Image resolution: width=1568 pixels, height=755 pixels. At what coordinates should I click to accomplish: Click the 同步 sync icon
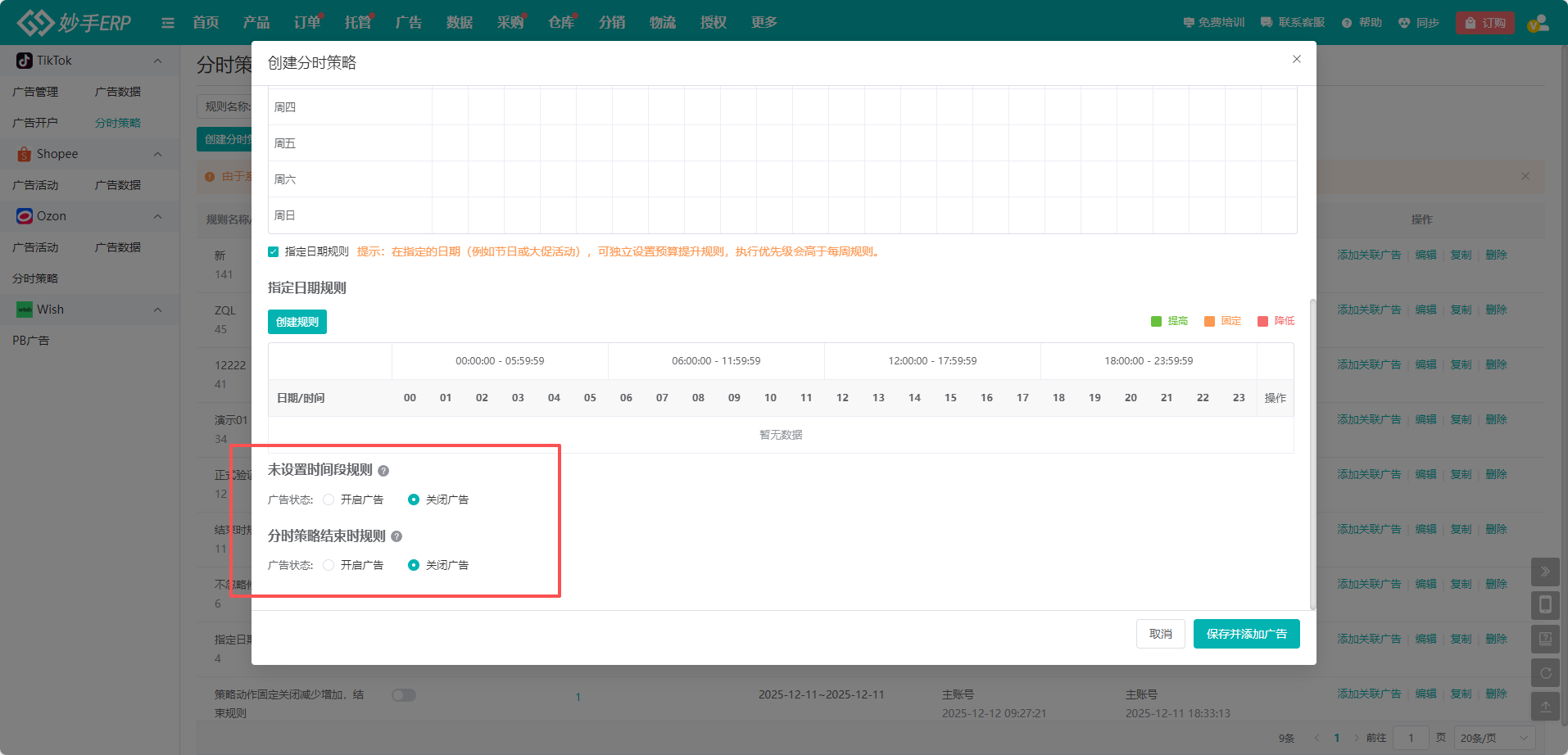click(x=1418, y=22)
